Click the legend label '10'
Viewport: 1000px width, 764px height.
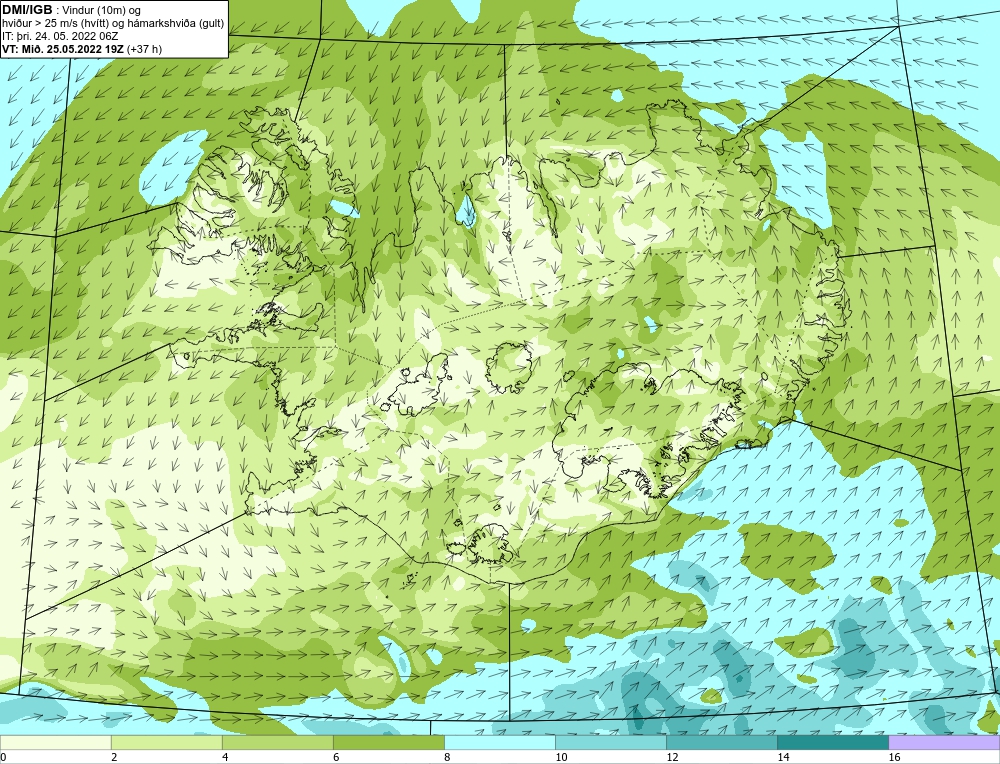561,757
